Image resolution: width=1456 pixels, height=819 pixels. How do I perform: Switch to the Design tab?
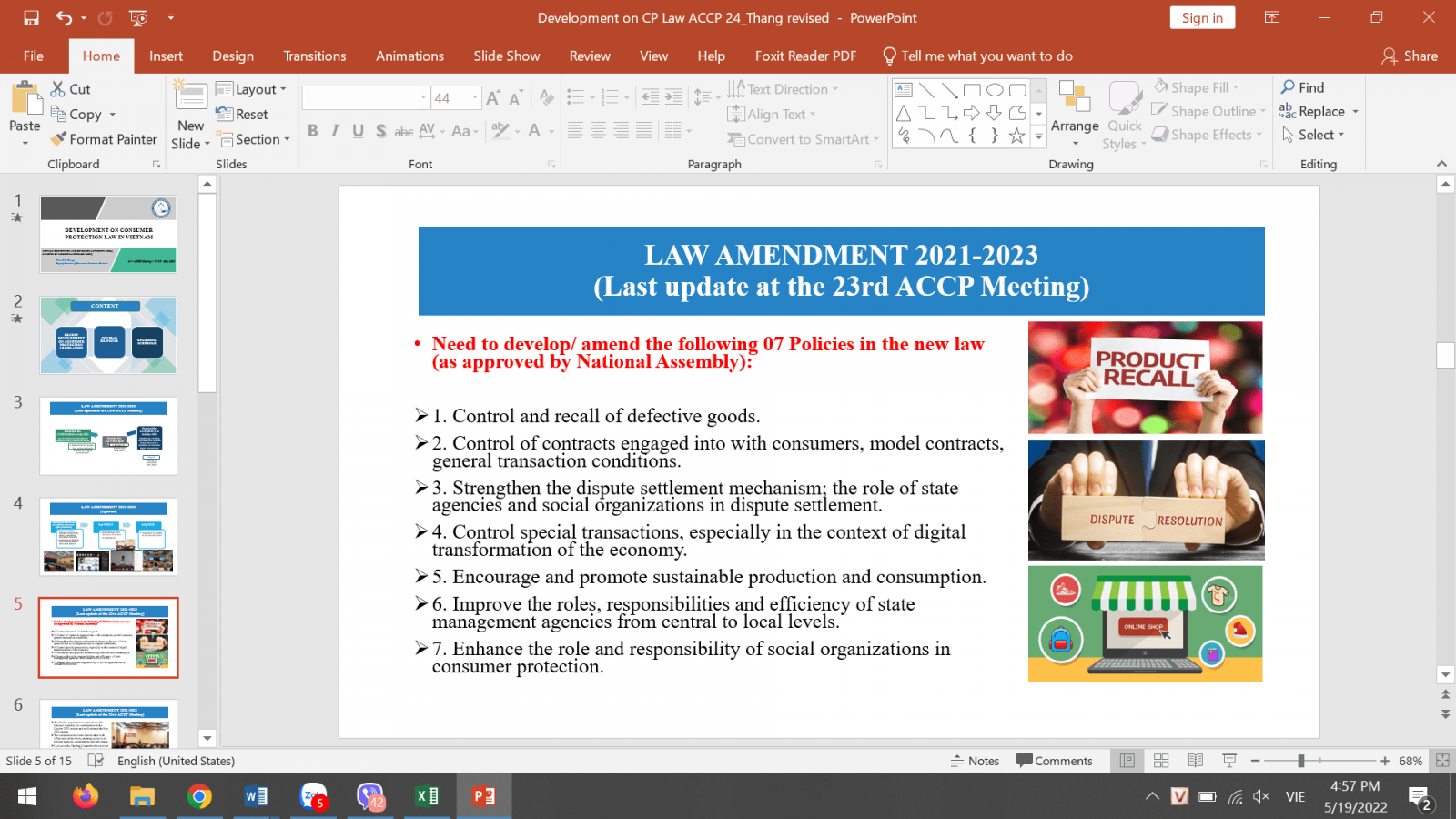click(x=233, y=56)
